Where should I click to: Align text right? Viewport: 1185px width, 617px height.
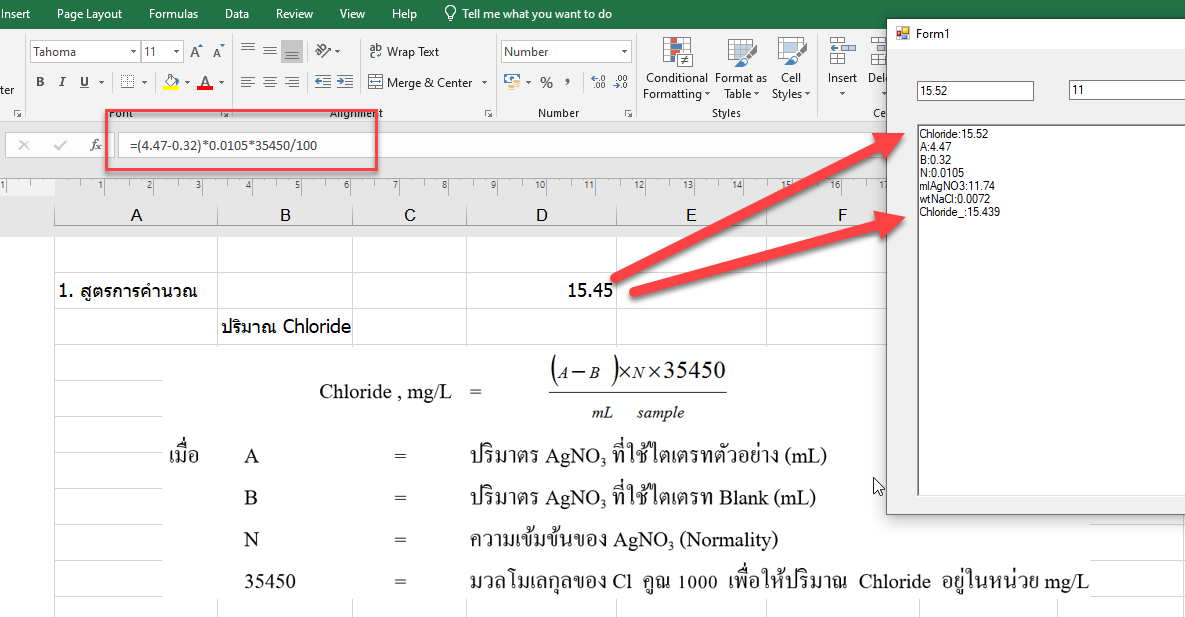click(x=292, y=82)
